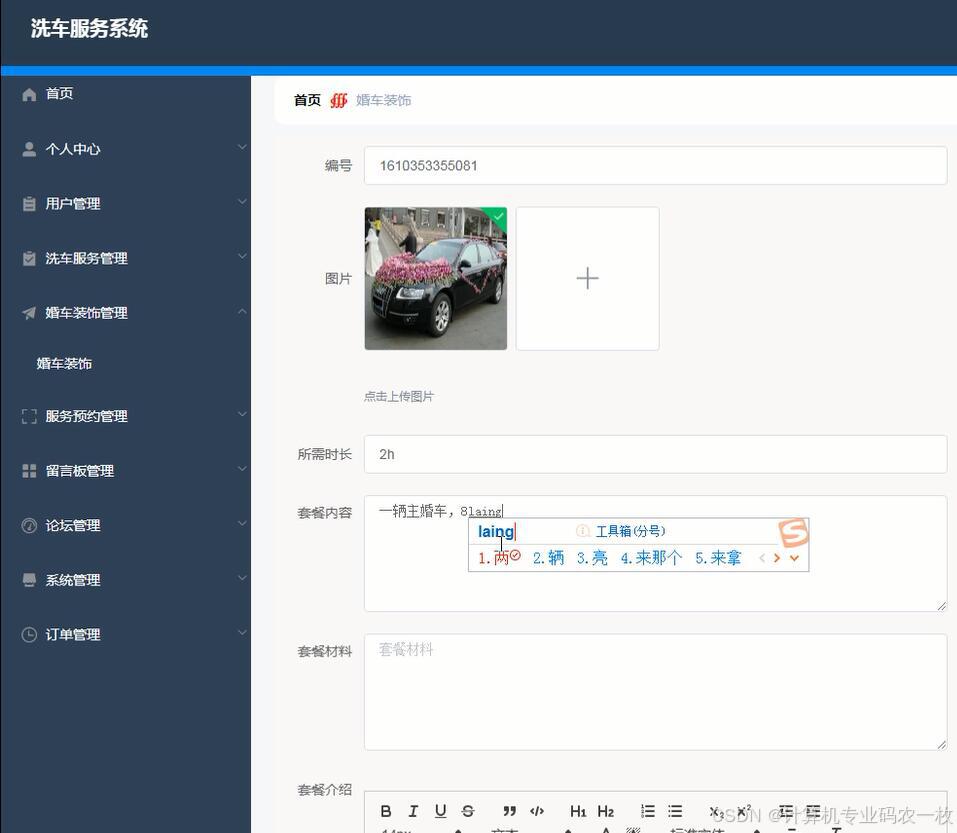Image resolution: width=957 pixels, height=833 pixels.
Task: Click inside the 套餐内容 text area
Action: click(x=655, y=554)
